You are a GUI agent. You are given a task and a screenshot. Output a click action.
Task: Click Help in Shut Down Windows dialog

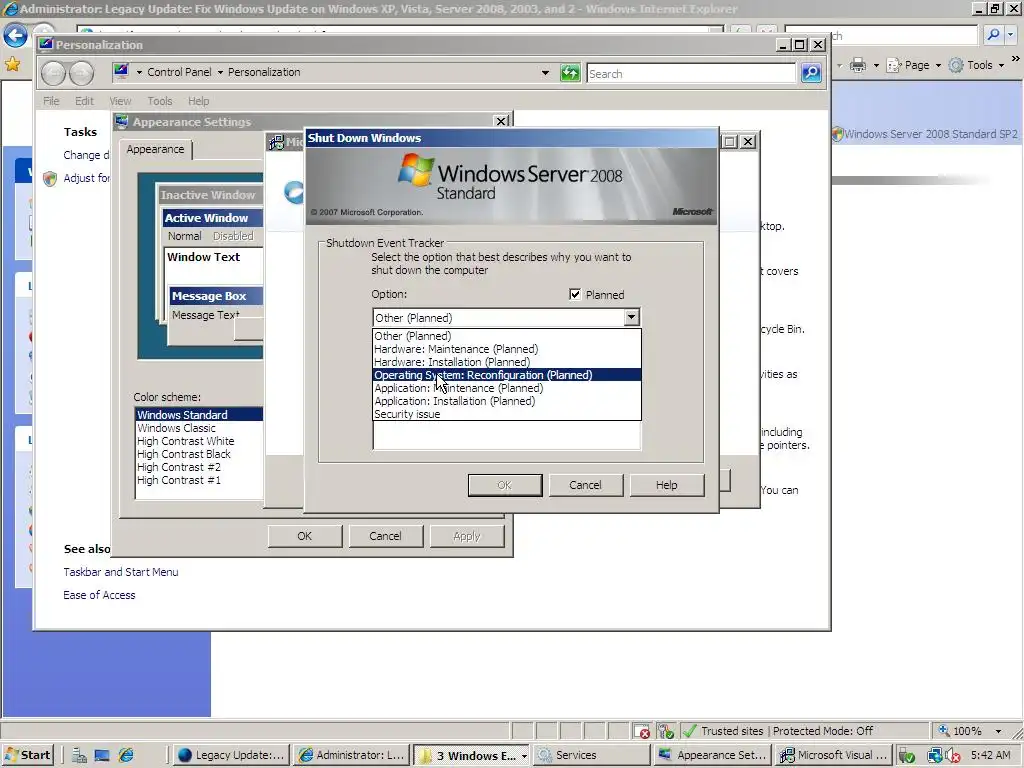pos(667,485)
